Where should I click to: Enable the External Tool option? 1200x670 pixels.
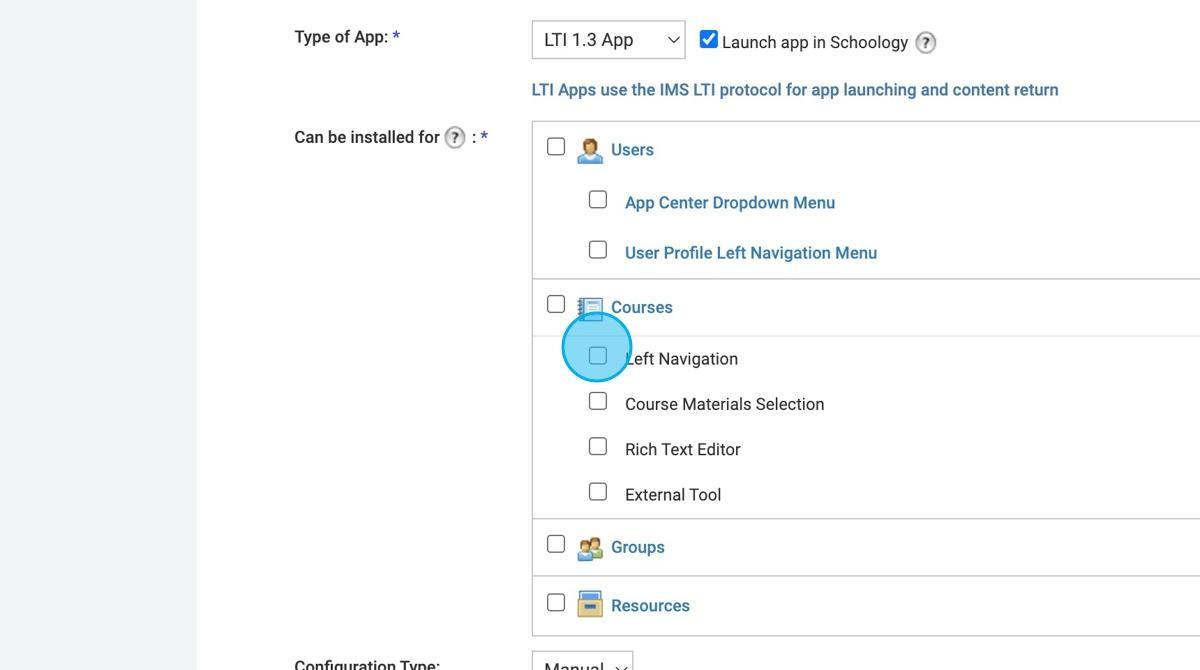coord(598,491)
